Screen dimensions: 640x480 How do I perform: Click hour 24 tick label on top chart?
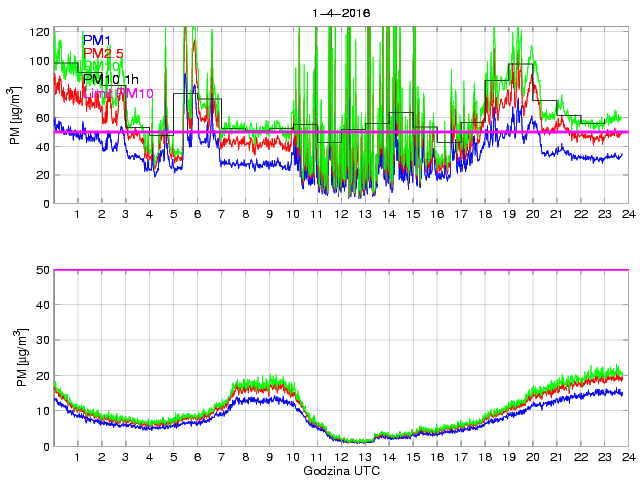point(629,214)
